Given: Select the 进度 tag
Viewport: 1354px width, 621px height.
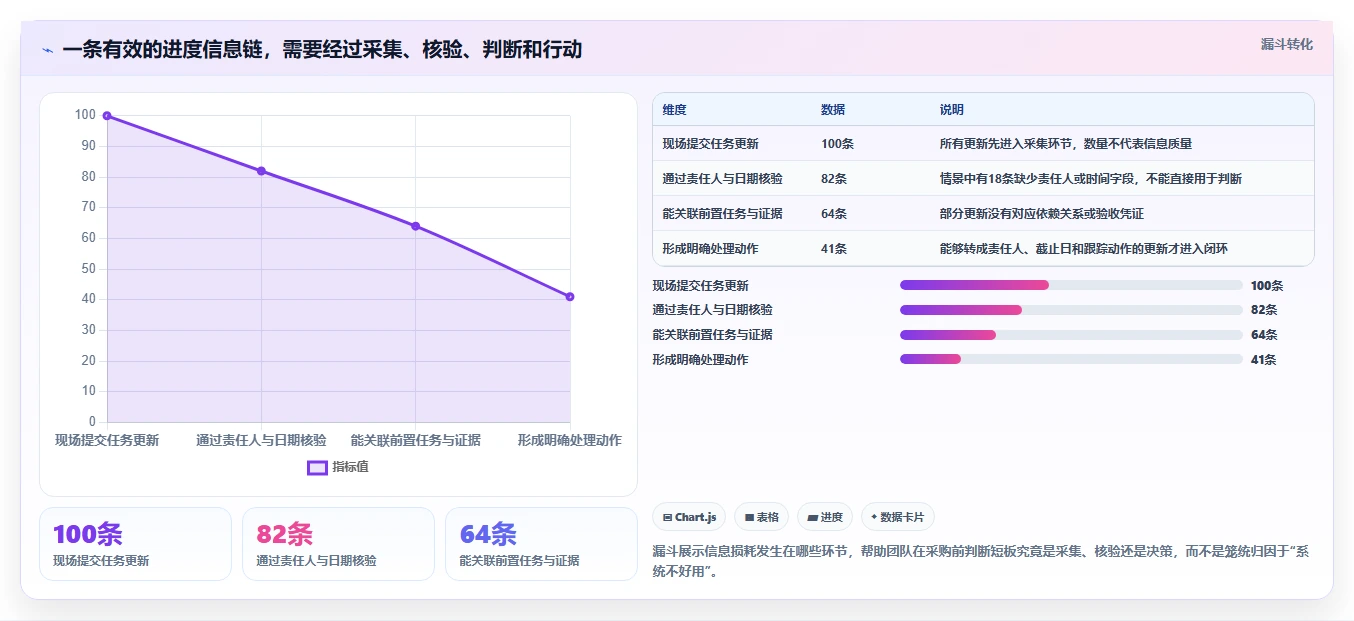Looking at the screenshot, I should tap(825, 517).
